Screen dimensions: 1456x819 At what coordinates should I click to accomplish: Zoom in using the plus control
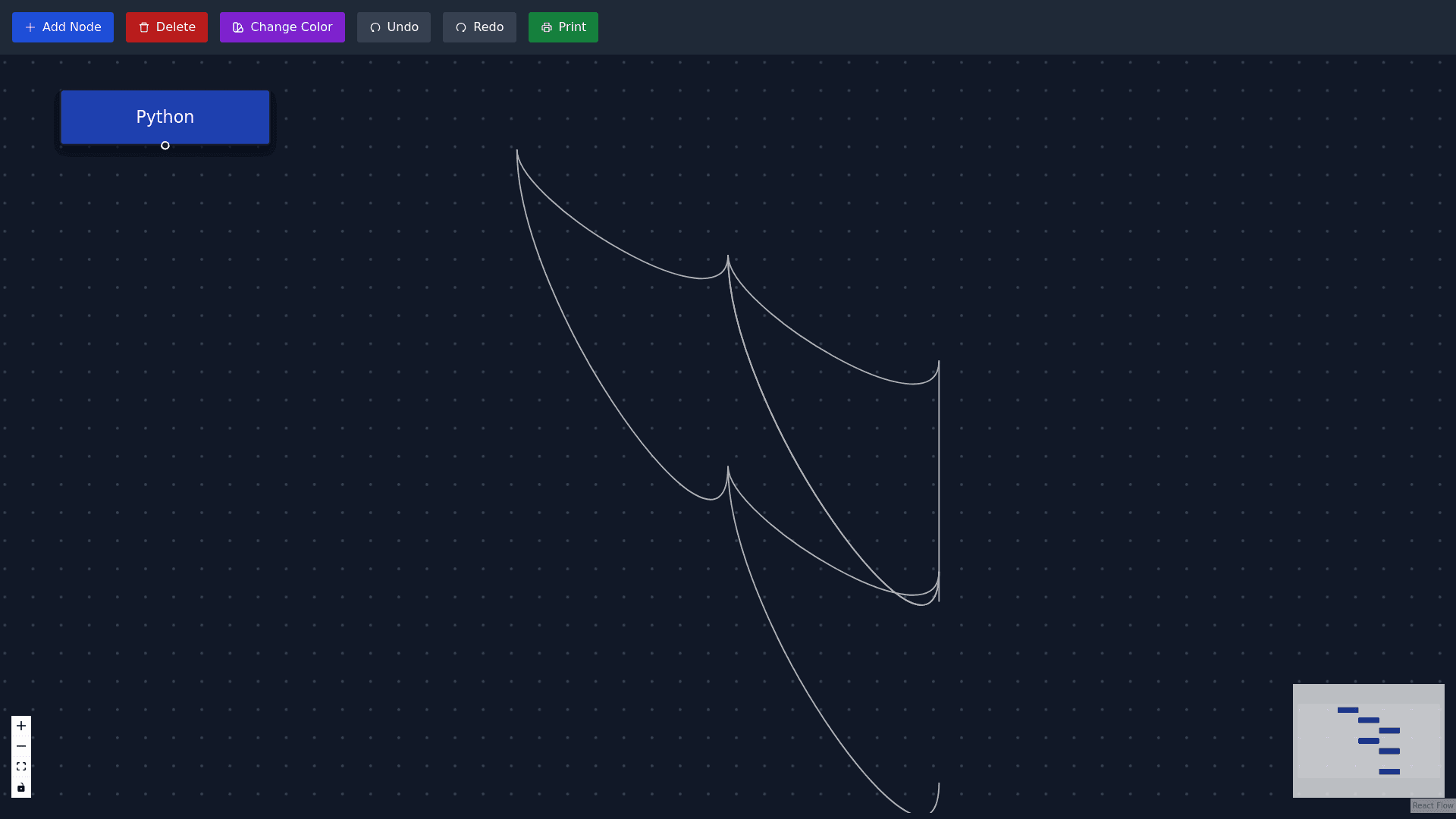21,726
